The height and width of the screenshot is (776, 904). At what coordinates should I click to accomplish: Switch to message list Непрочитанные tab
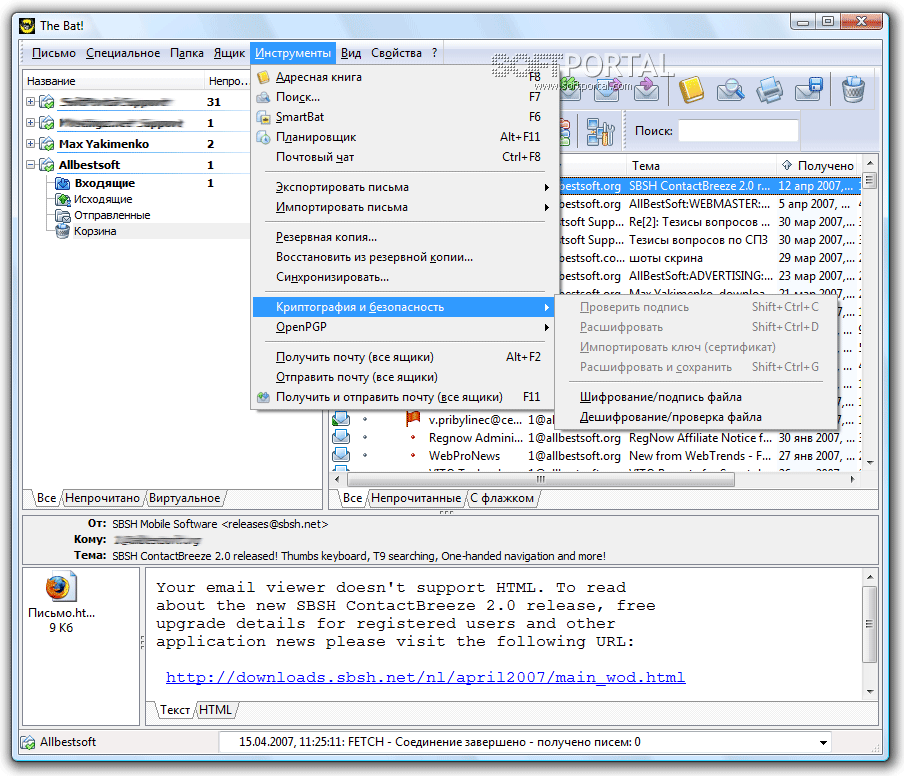[x=416, y=498]
